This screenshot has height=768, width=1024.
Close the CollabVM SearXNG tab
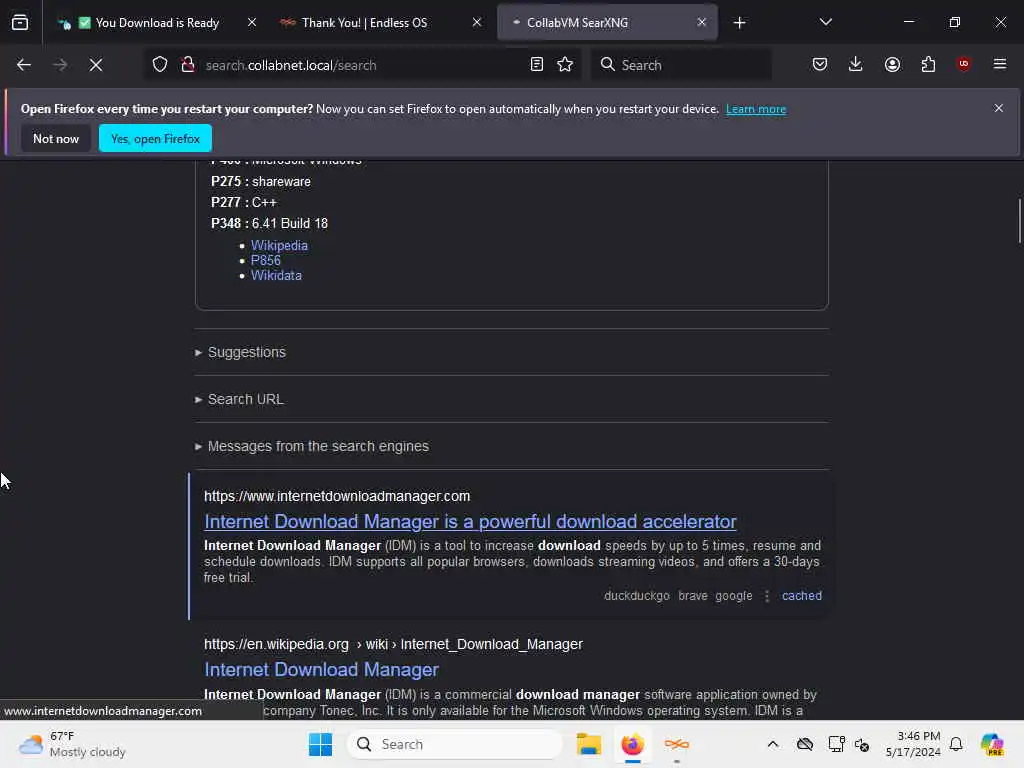702,23
